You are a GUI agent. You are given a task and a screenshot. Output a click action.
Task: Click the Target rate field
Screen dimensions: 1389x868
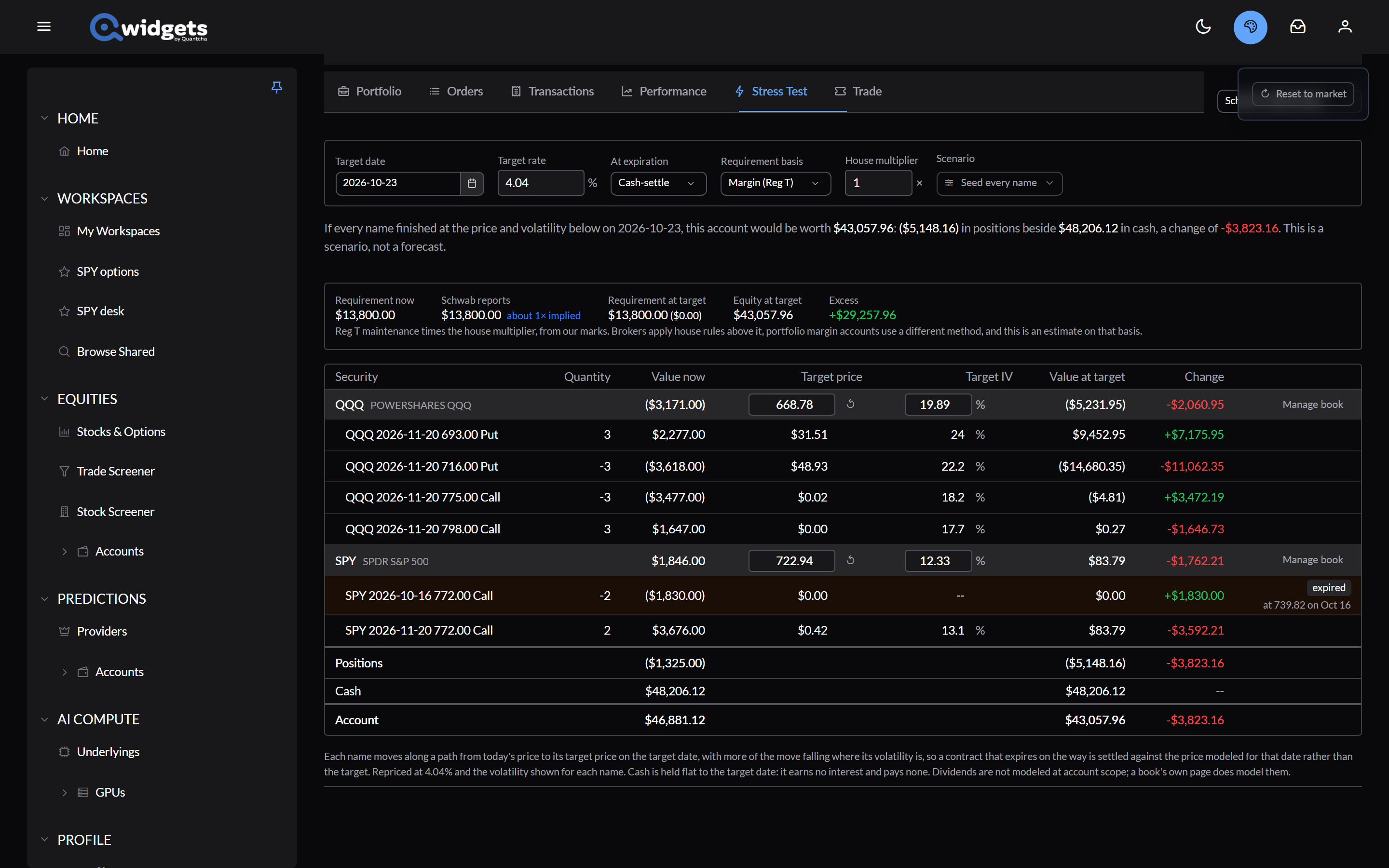coord(541,183)
